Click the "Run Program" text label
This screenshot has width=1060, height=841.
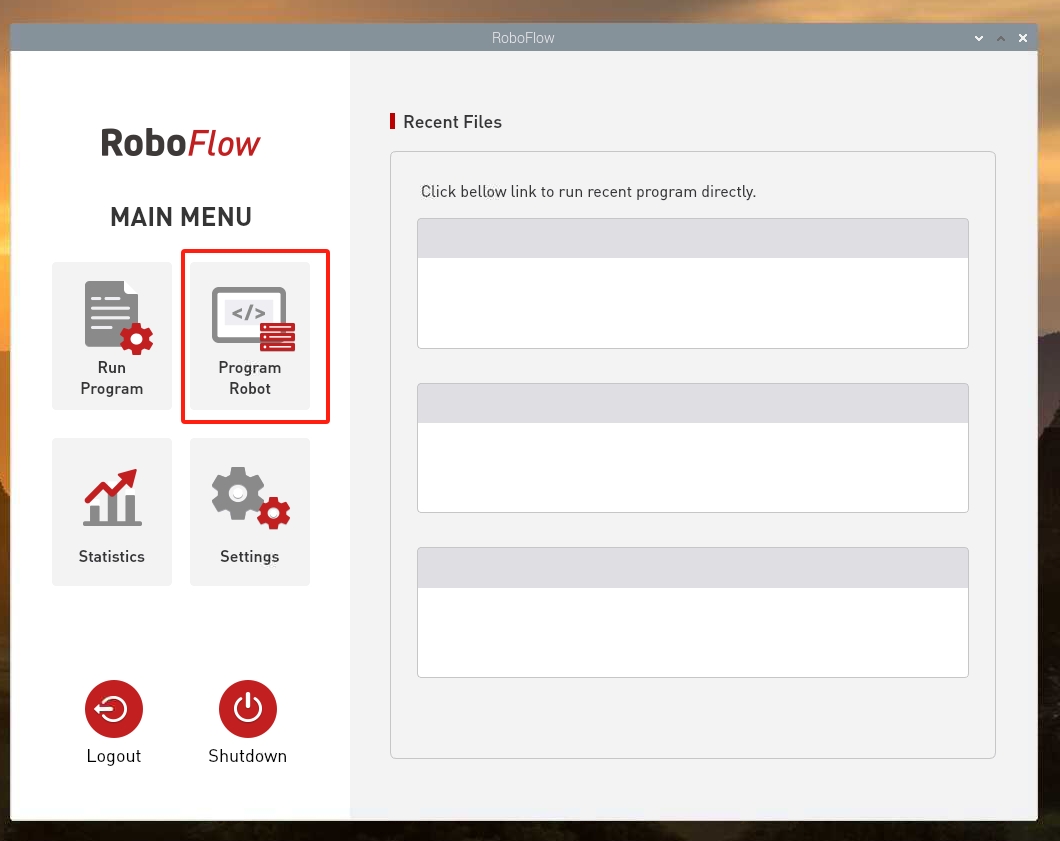click(112, 378)
